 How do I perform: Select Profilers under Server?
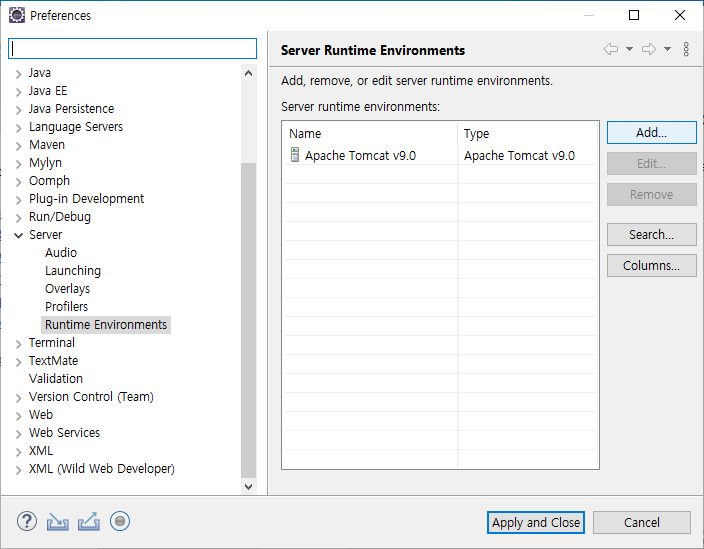66,307
